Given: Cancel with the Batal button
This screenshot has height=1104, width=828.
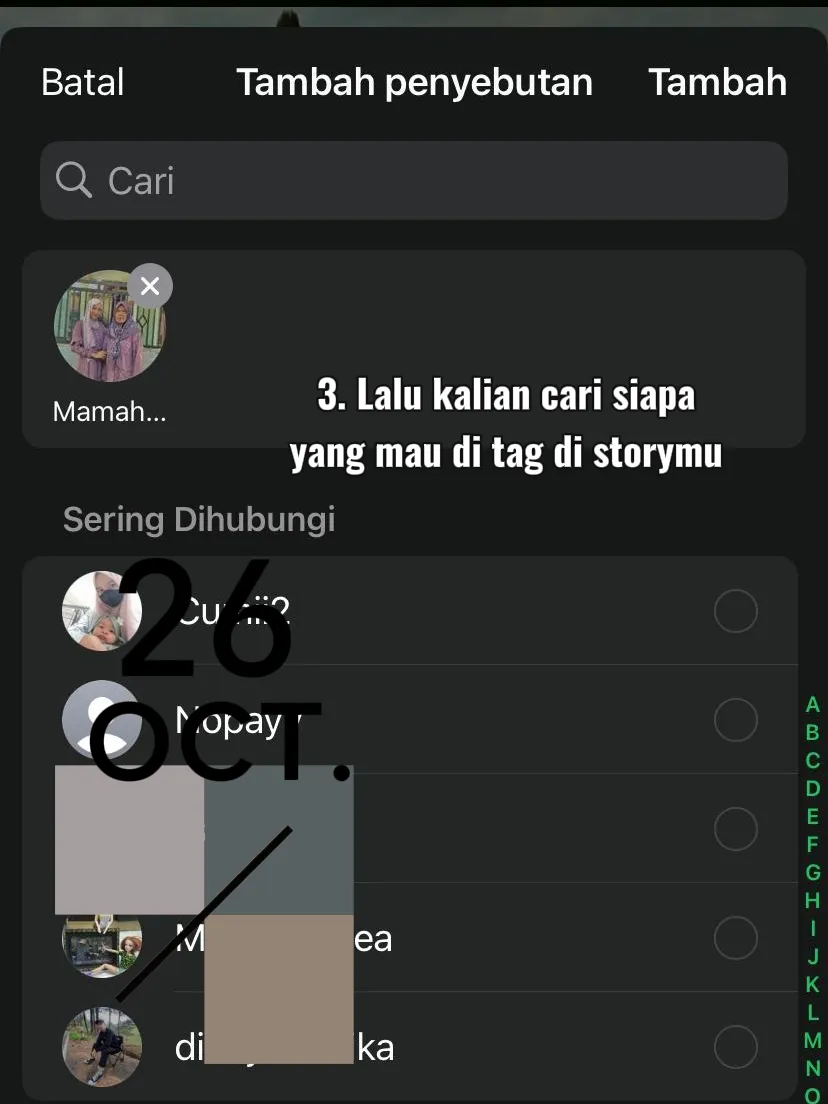Looking at the screenshot, I should pyautogui.click(x=83, y=82).
